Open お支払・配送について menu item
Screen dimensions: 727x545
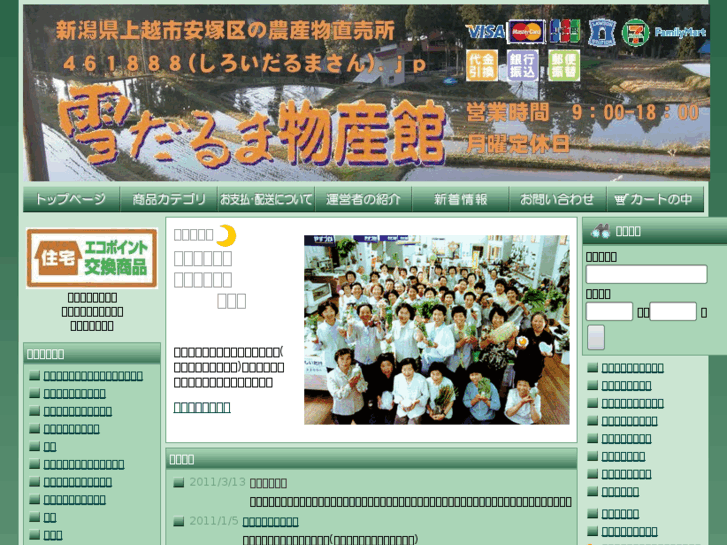click(x=266, y=199)
